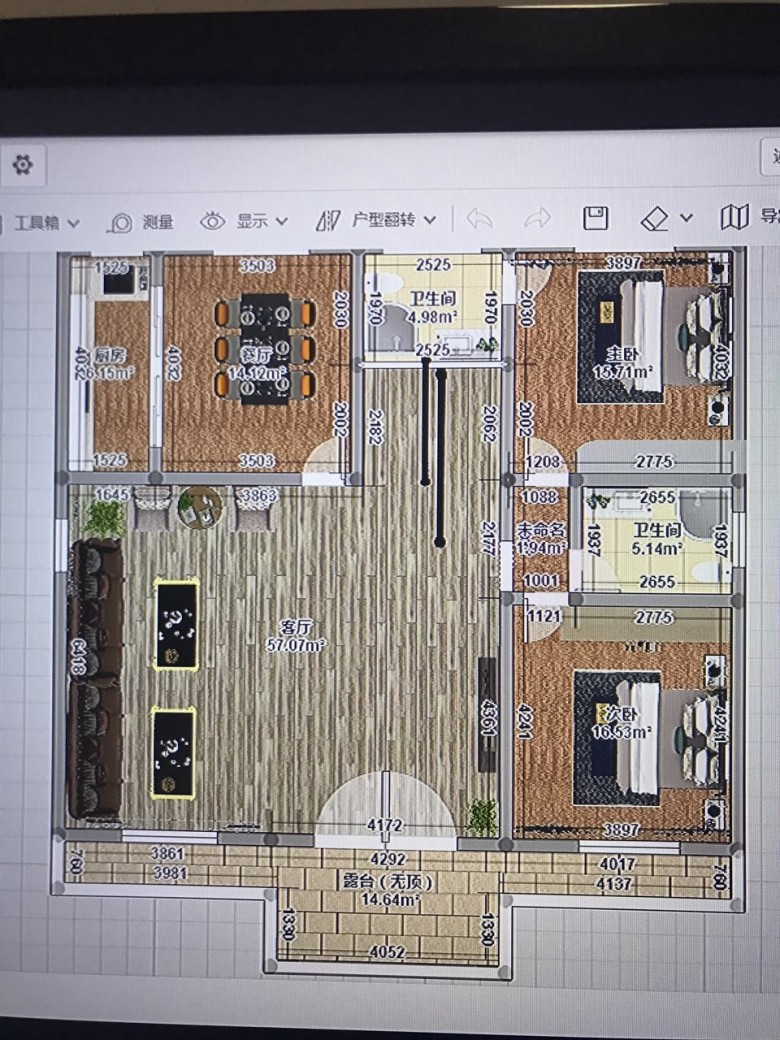Screen dimensions: 780x1040
Task: Select the eraser clear tool
Action: tap(655, 217)
